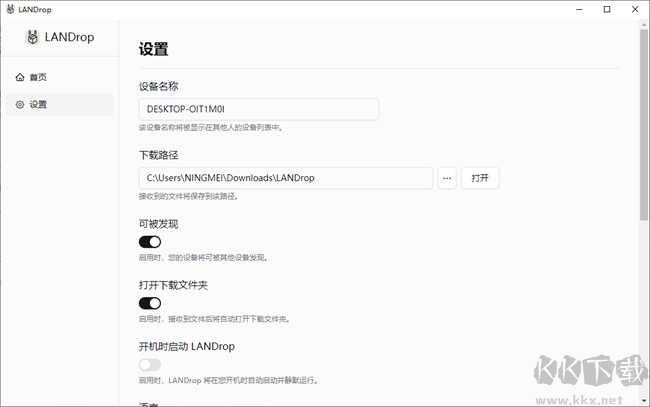Click the 打开下载文件夹 label
Viewport: 650px width, 407px height.
(173, 285)
